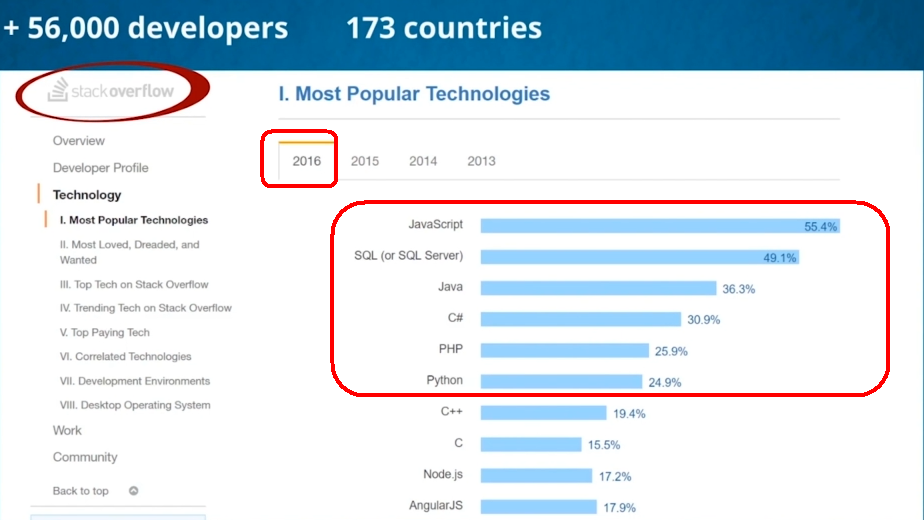This screenshot has height=520, width=924.
Task: Switch to the 2014 tab
Action: pyautogui.click(x=423, y=161)
